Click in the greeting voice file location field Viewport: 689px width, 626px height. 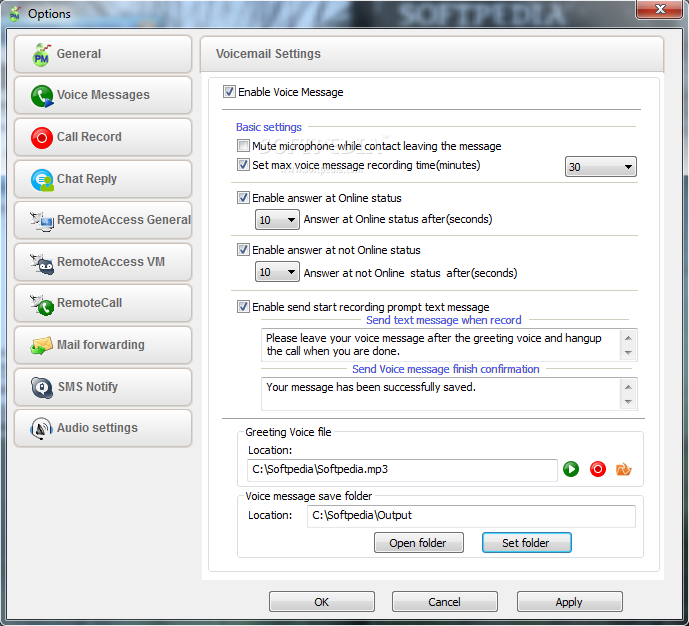(402, 470)
